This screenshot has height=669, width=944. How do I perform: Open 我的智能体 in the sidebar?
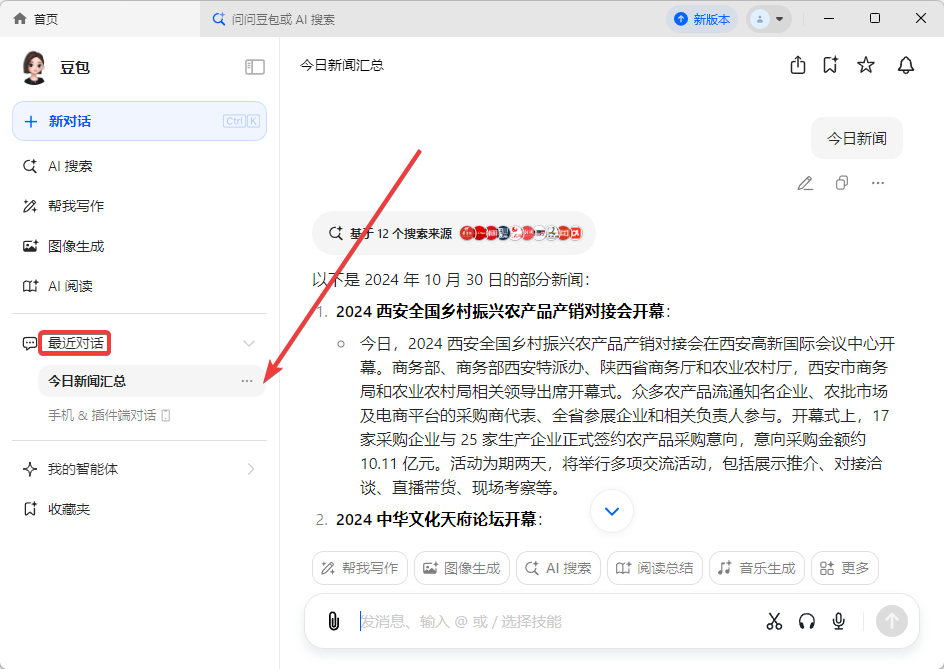(x=82, y=469)
